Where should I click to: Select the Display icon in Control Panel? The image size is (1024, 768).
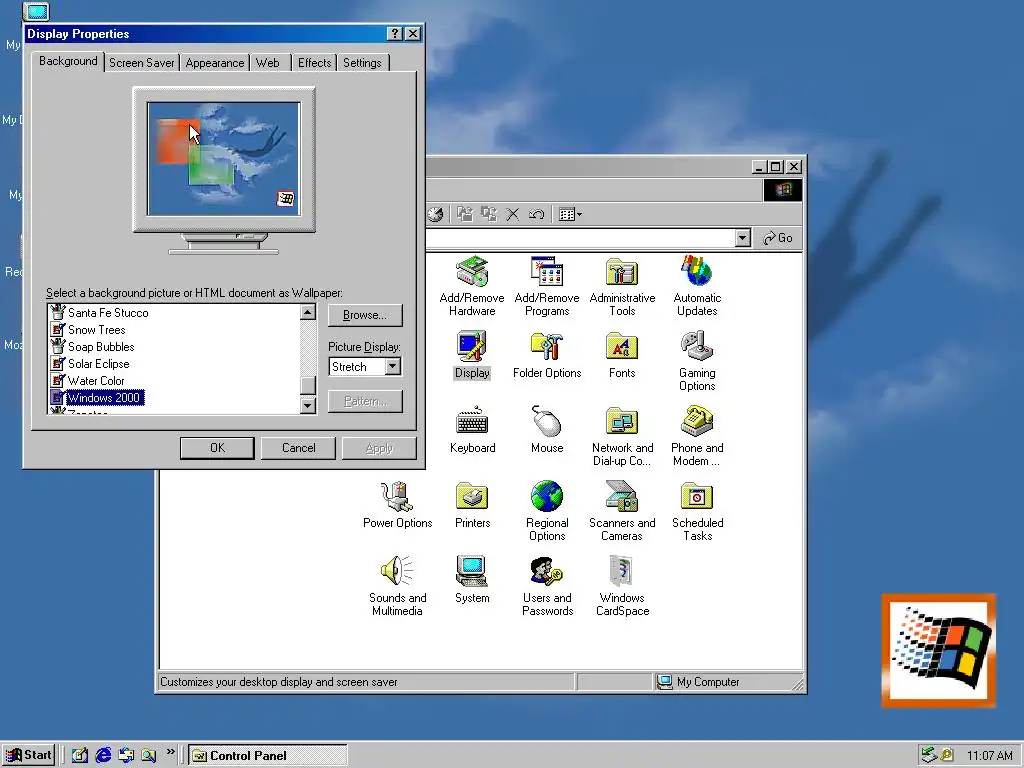point(472,355)
